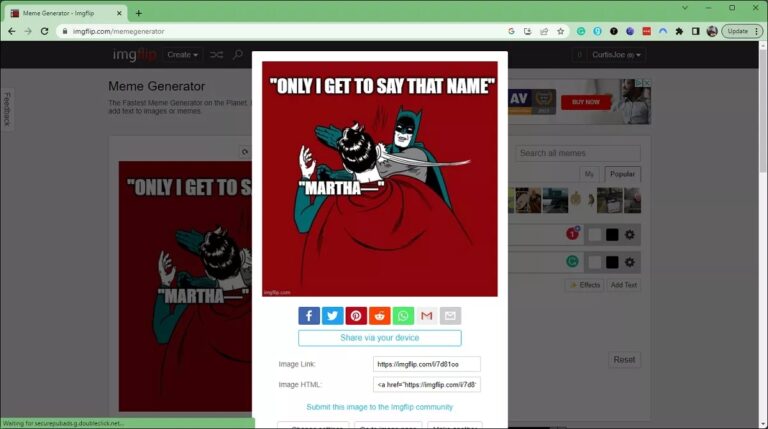Click the install app icon in address bar

(528, 31)
